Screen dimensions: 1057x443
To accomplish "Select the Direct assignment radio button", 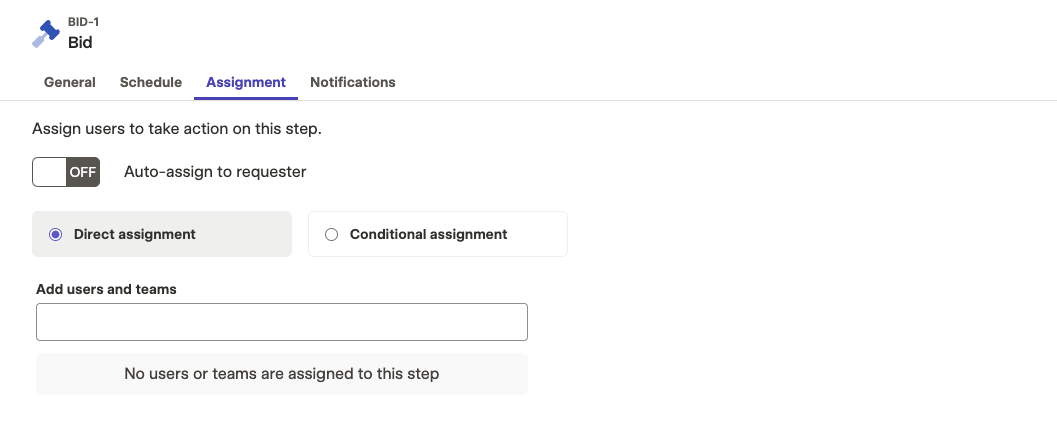I will 55,235.
